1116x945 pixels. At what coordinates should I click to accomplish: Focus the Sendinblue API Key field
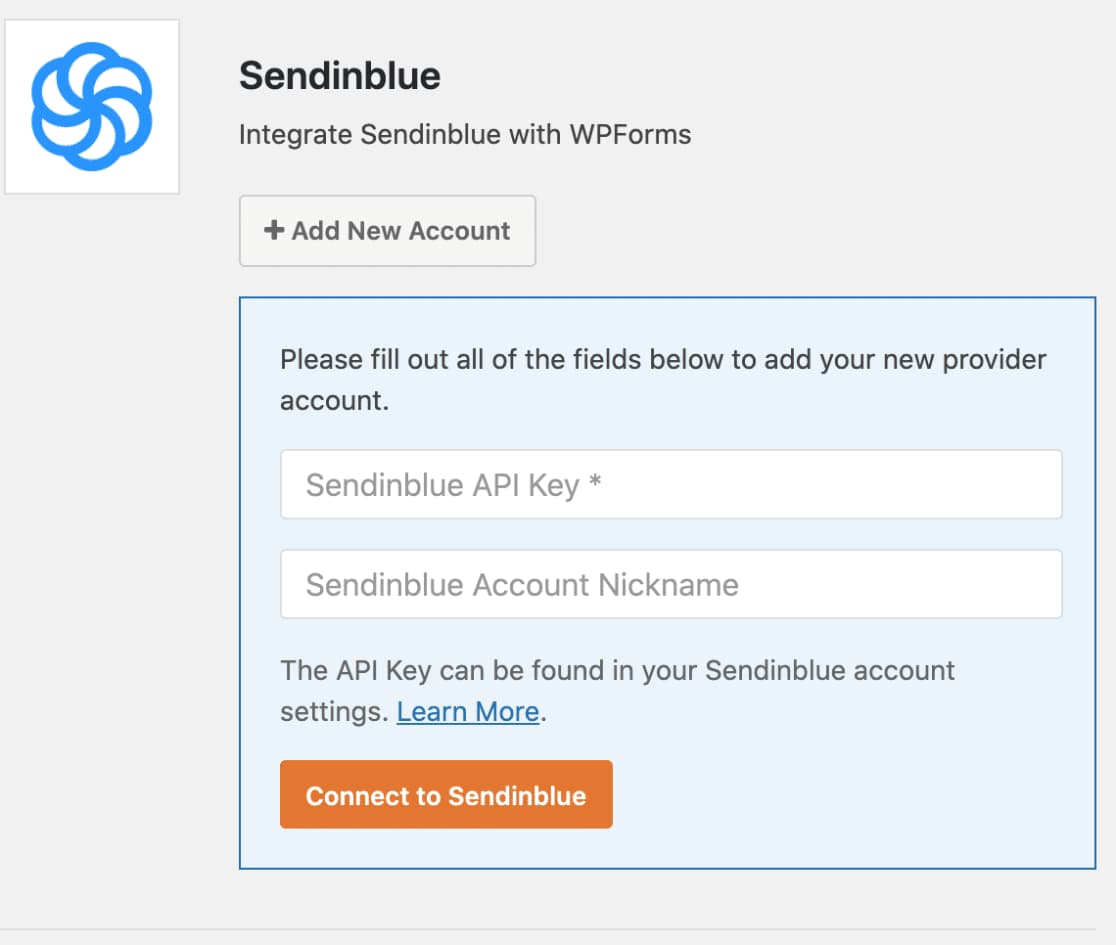pos(671,484)
